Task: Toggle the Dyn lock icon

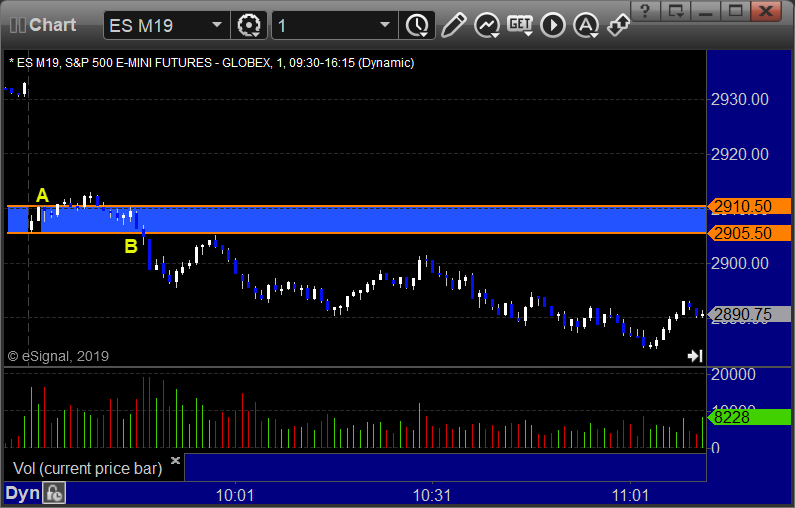Action: [54, 493]
